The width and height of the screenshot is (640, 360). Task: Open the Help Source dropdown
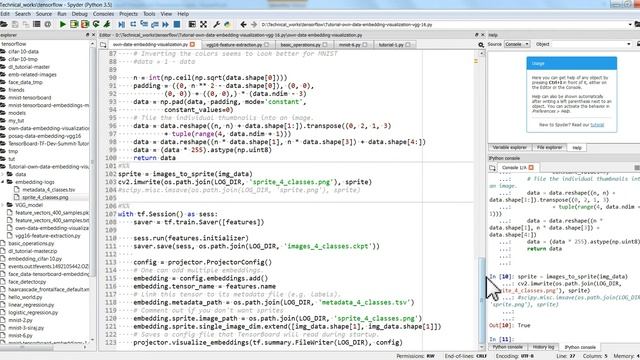coord(517,44)
